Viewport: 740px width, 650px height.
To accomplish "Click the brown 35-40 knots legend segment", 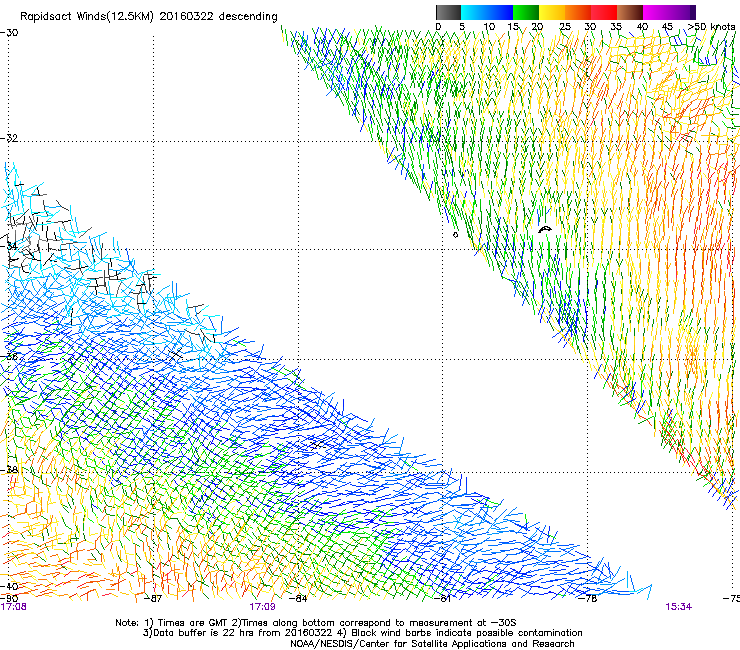I will pyautogui.click(x=630, y=12).
